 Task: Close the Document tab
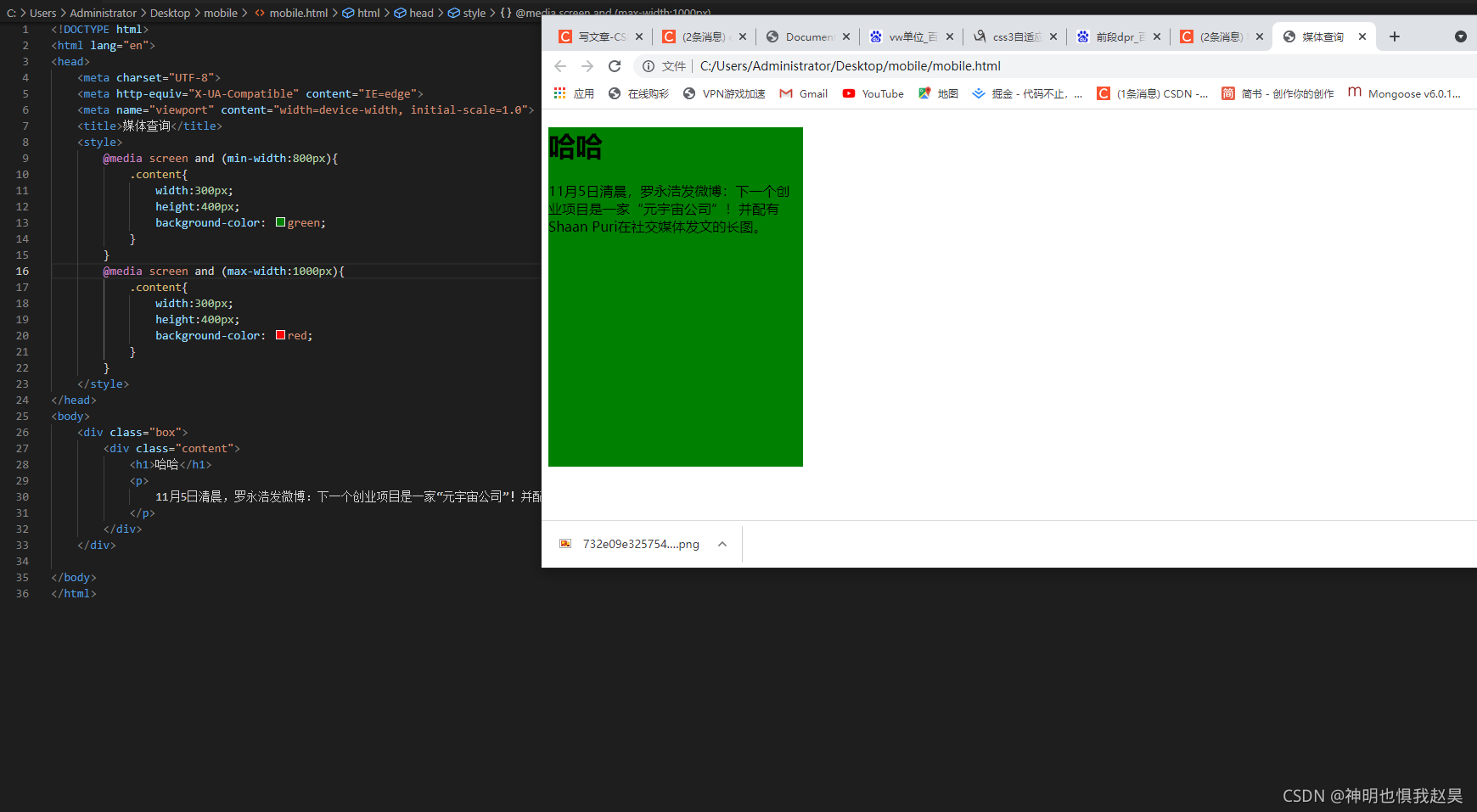846,36
